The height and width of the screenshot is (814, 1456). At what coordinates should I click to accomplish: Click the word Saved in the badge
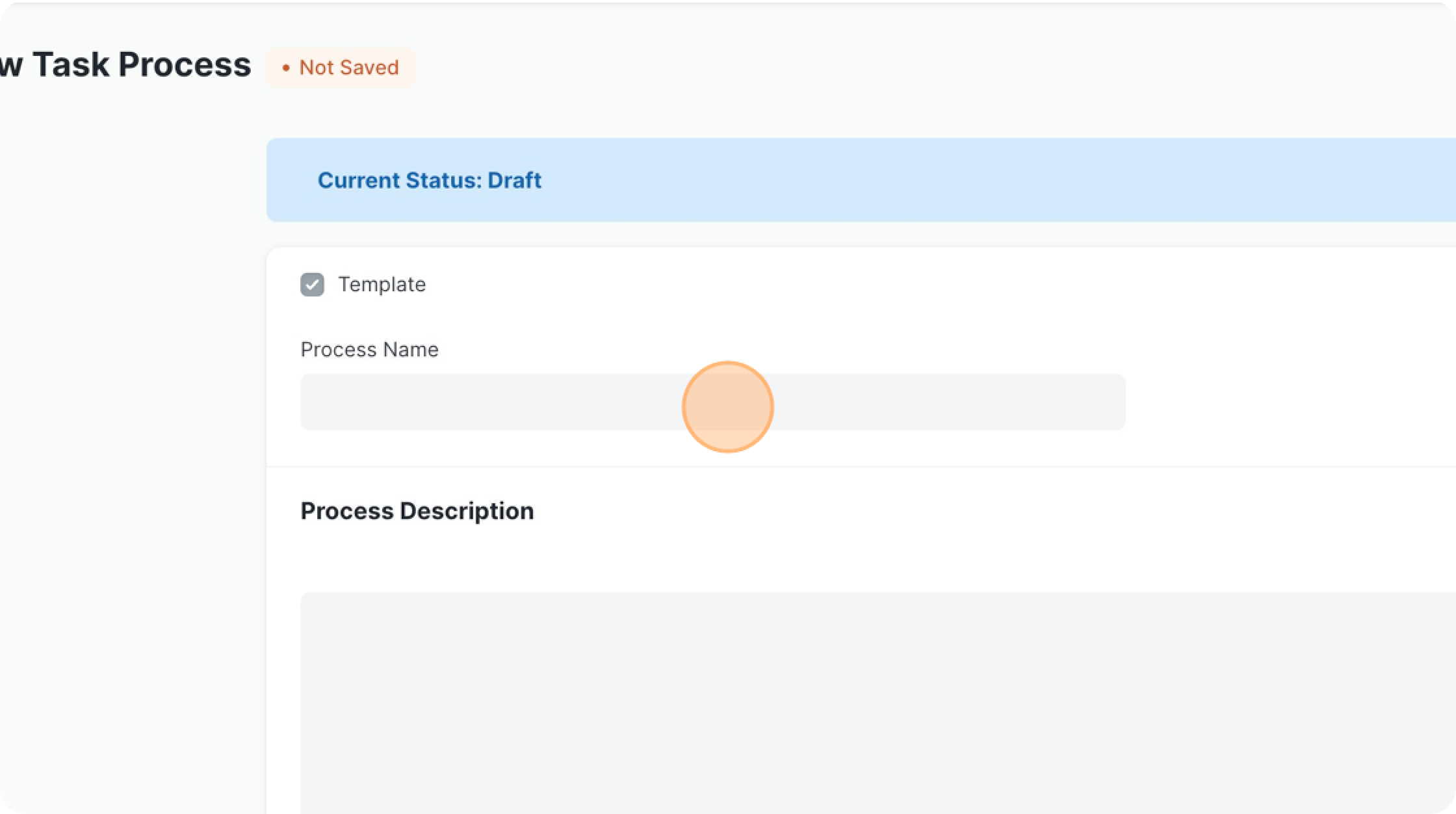pos(368,68)
